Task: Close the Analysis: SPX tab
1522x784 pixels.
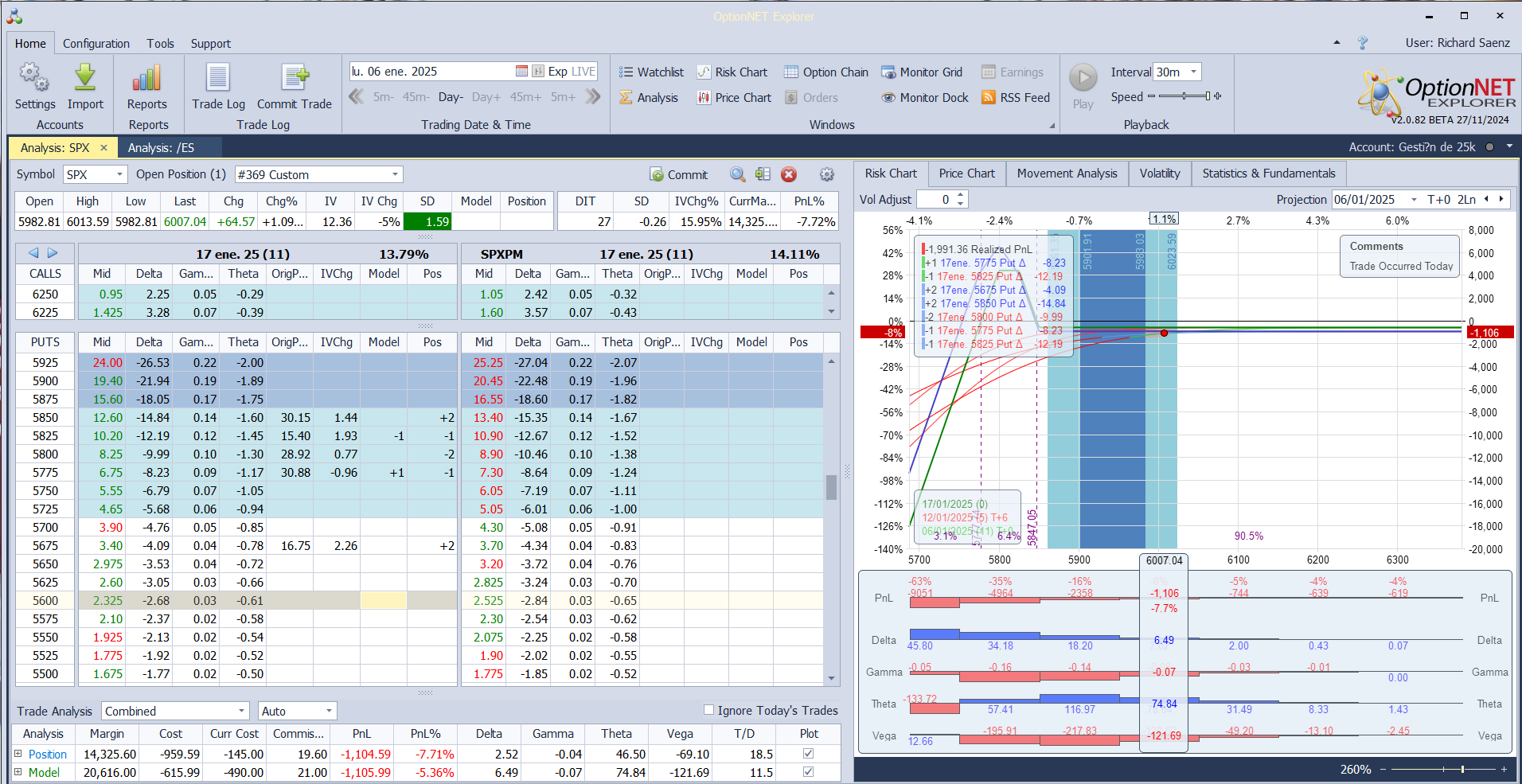Action: [x=103, y=147]
